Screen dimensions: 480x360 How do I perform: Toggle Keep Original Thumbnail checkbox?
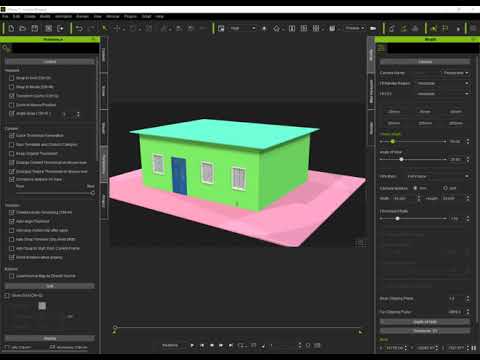[12, 153]
